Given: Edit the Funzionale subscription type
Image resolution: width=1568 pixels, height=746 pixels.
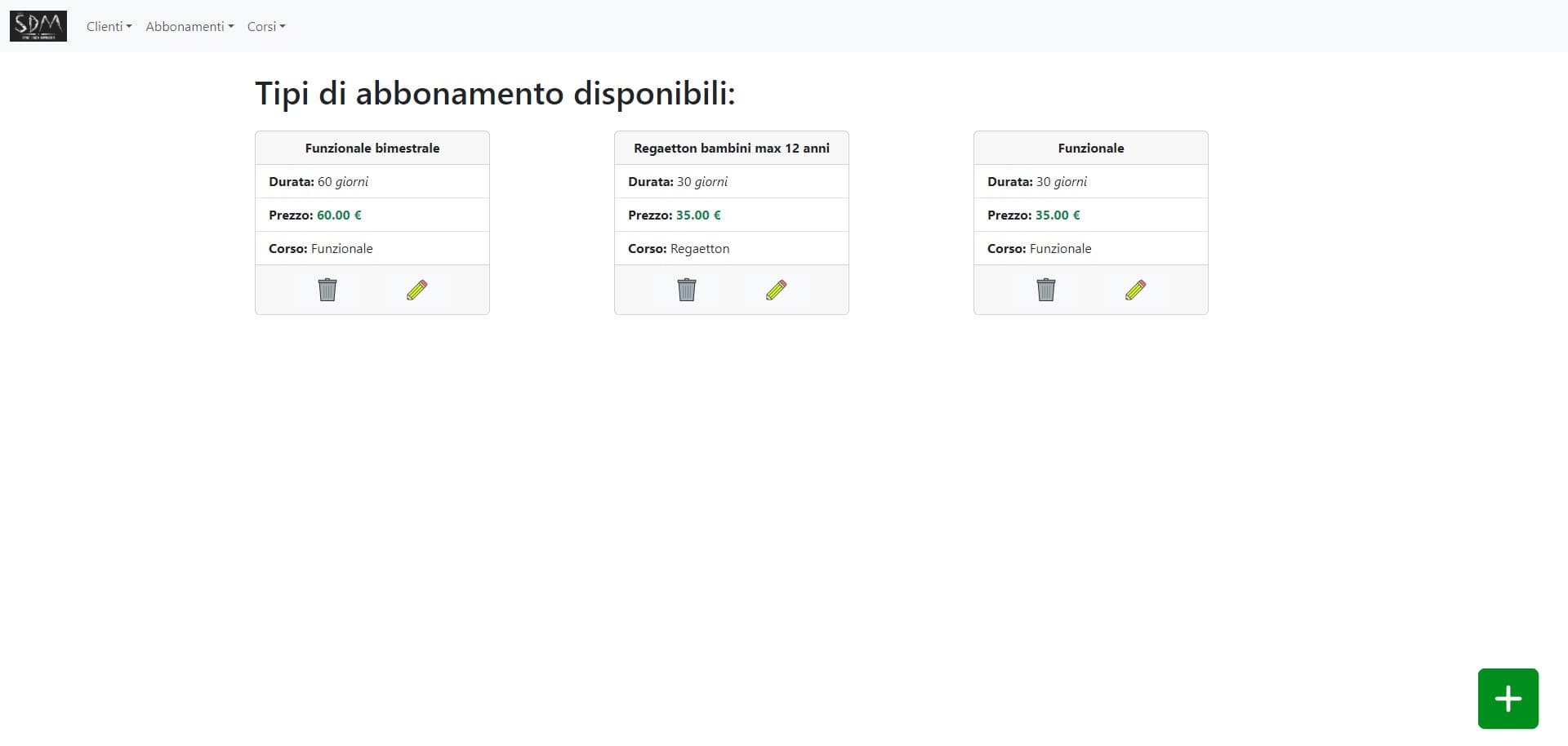Looking at the screenshot, I should coord(1136,290).
